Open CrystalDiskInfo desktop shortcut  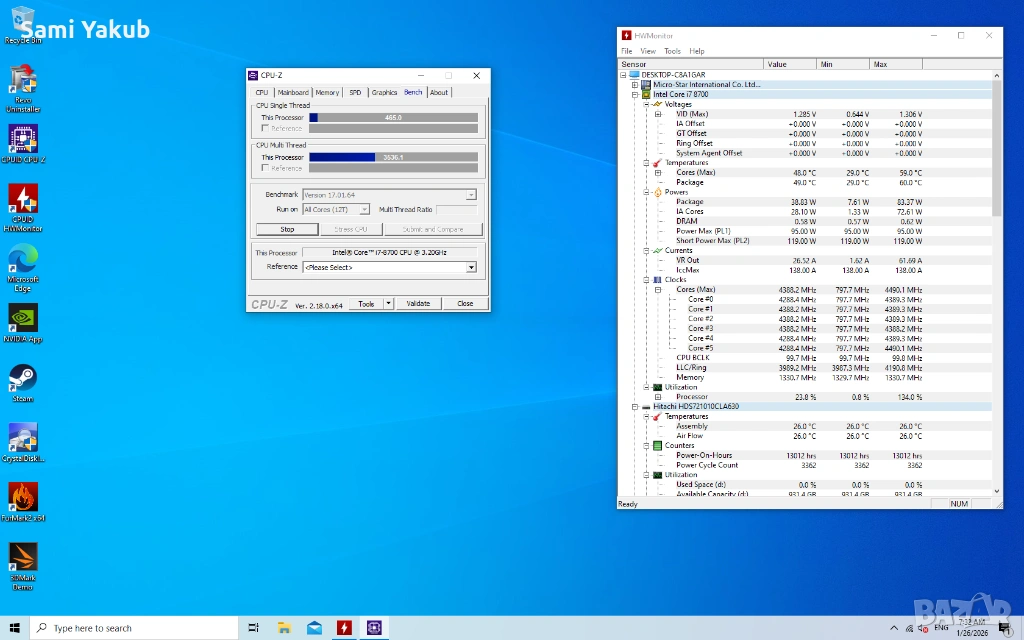[x=22, y=437]
